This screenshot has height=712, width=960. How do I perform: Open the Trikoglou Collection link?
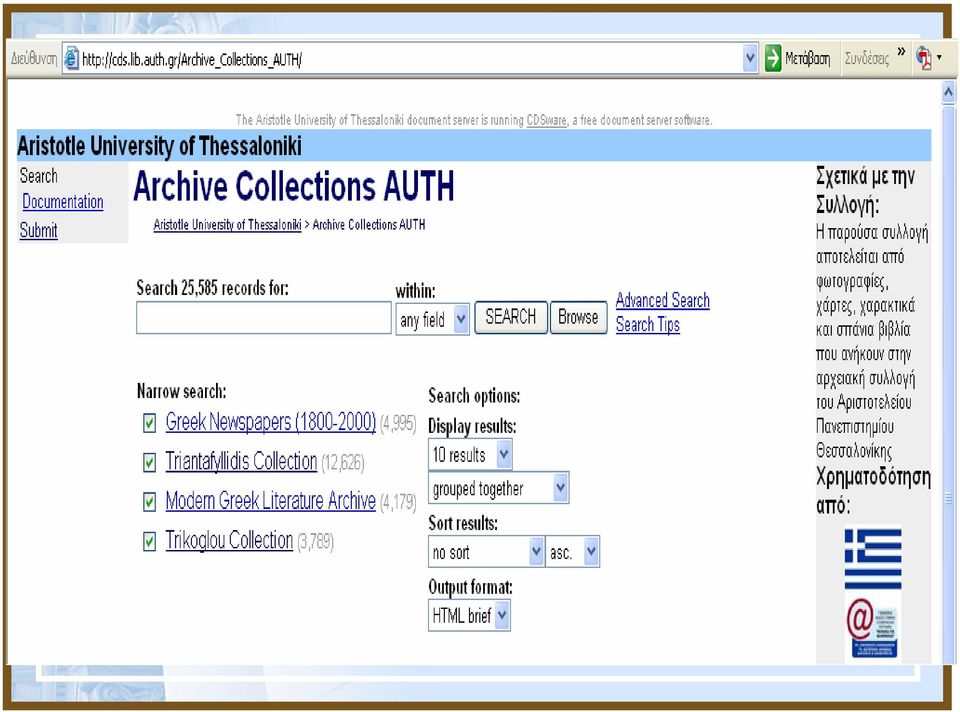coord(230,541)
